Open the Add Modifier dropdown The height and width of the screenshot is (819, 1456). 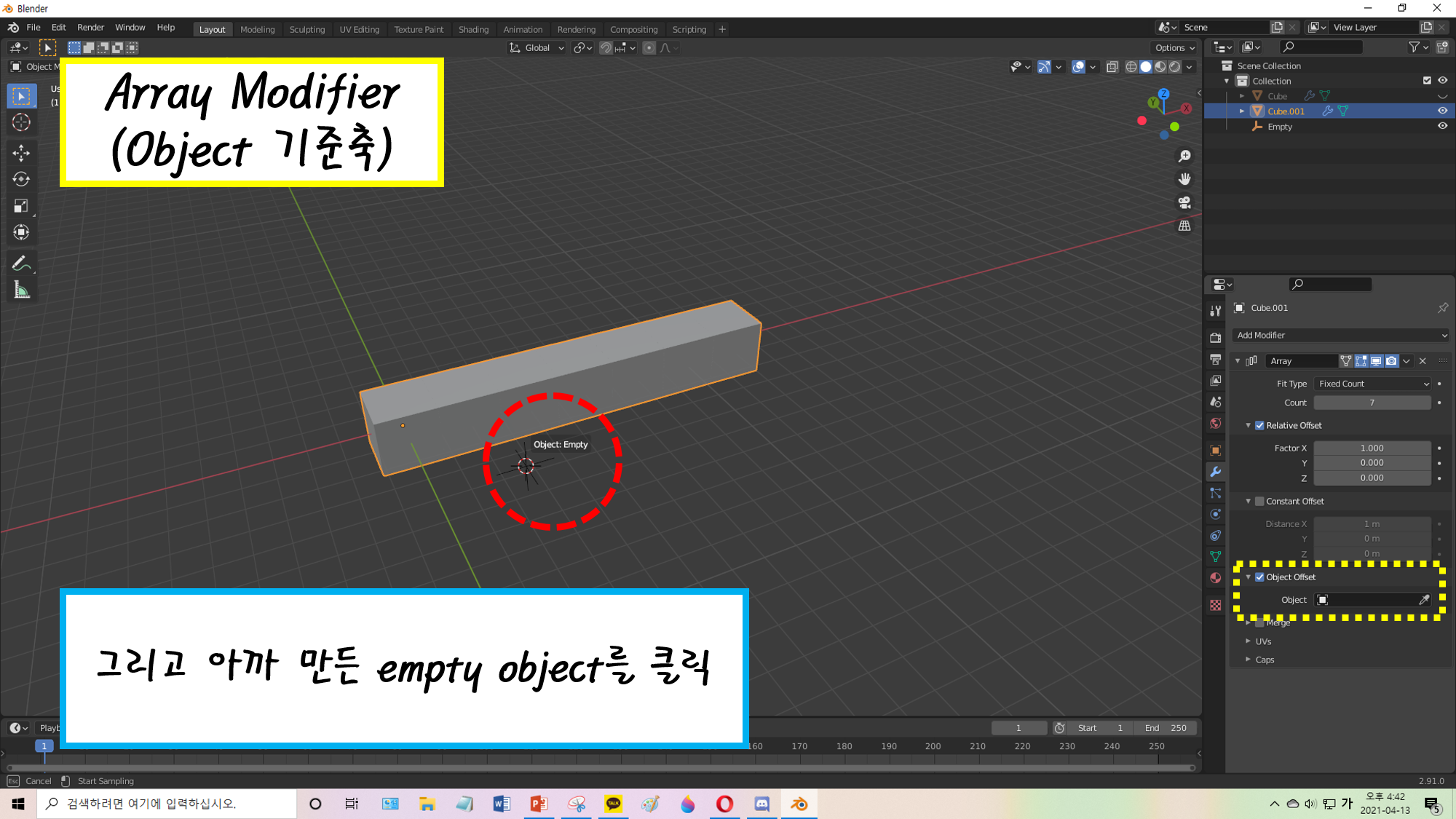[x=1340, y=336]
